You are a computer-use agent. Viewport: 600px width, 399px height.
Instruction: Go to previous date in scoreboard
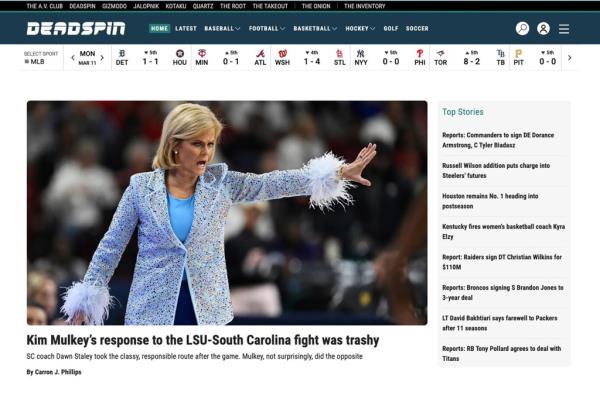(73, 58)
